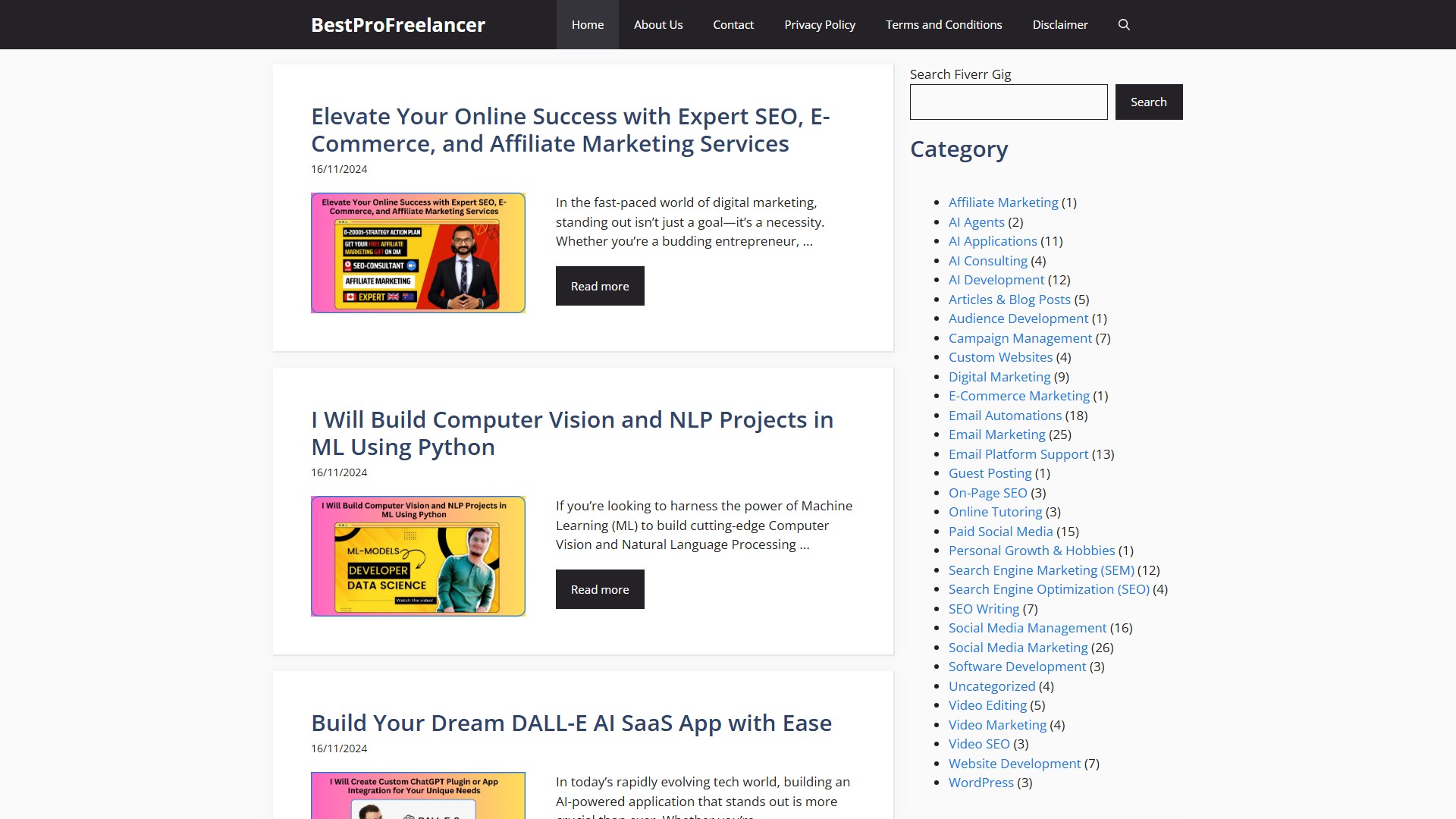The width and height of the screenshot is (1456, 819).
Task: Open the Home menu item
Action: [x=588, y=24]
